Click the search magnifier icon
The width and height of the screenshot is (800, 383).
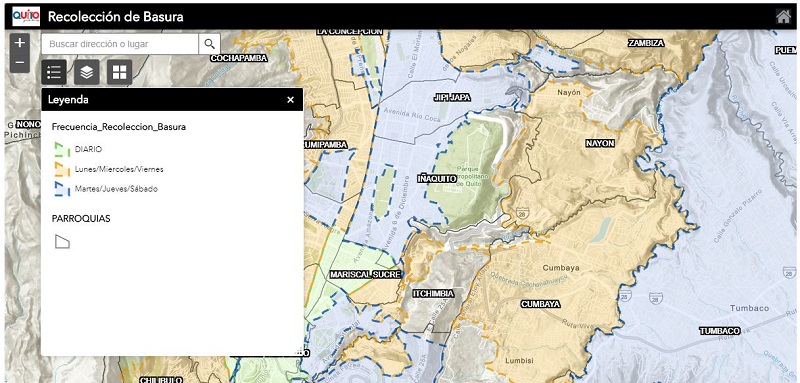209,44
